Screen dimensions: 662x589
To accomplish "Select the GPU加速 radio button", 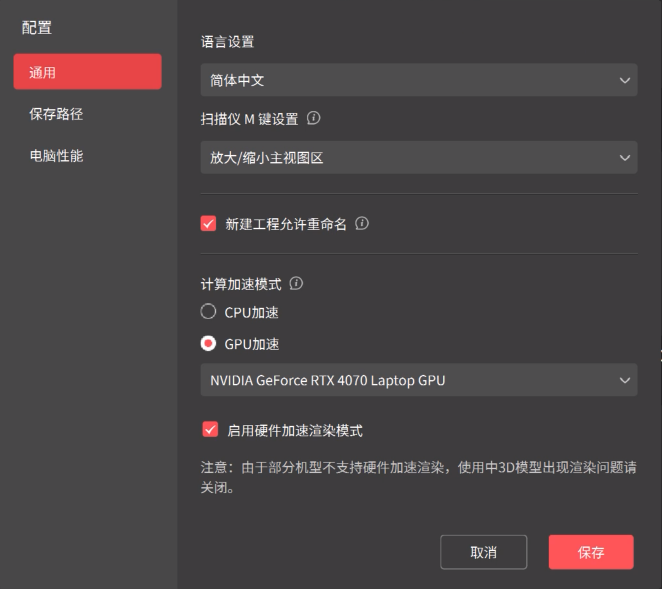I will point(208,344).
